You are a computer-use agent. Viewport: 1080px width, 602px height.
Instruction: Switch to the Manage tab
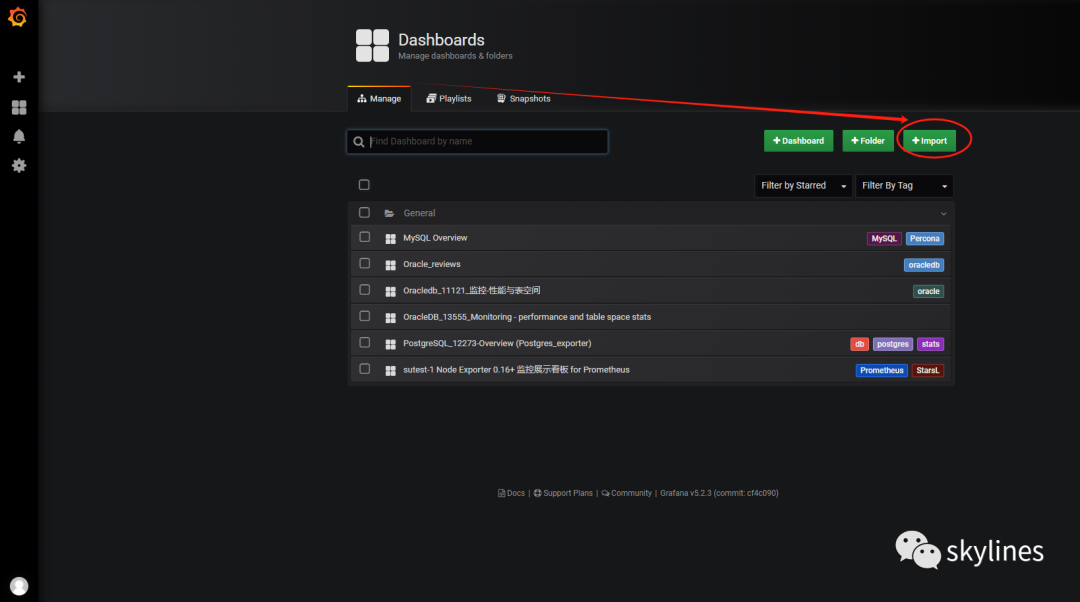click(x=379, y=98)
